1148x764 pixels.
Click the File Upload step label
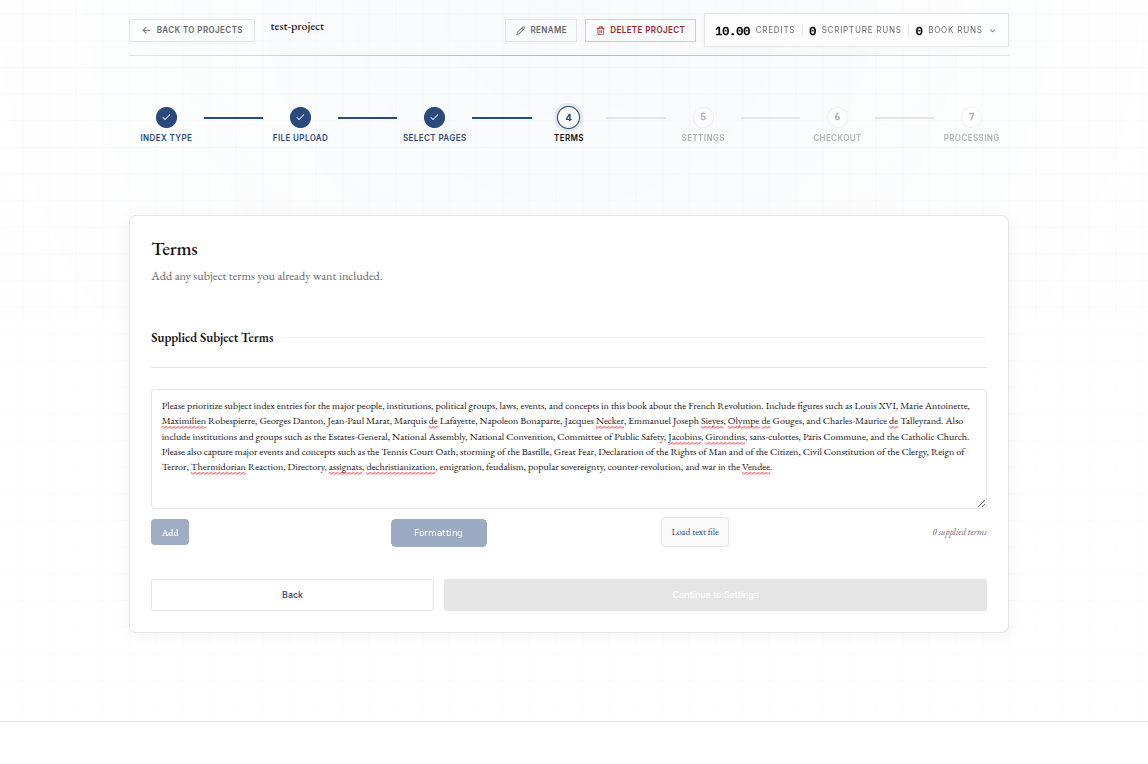(300, 138)
